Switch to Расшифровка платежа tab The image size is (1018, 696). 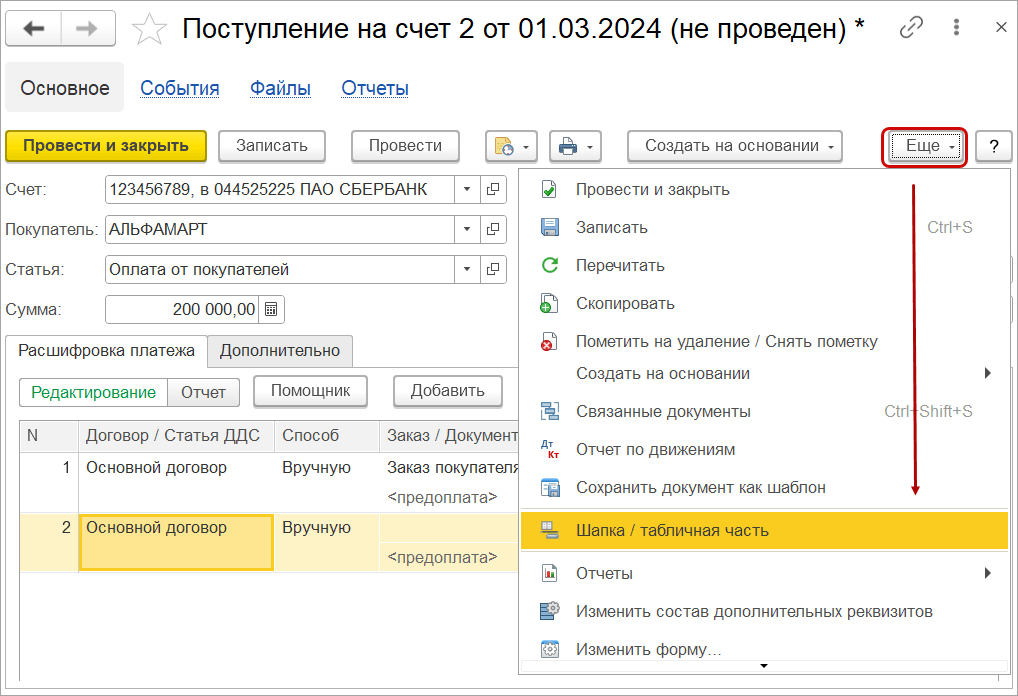tap(106, 351)
